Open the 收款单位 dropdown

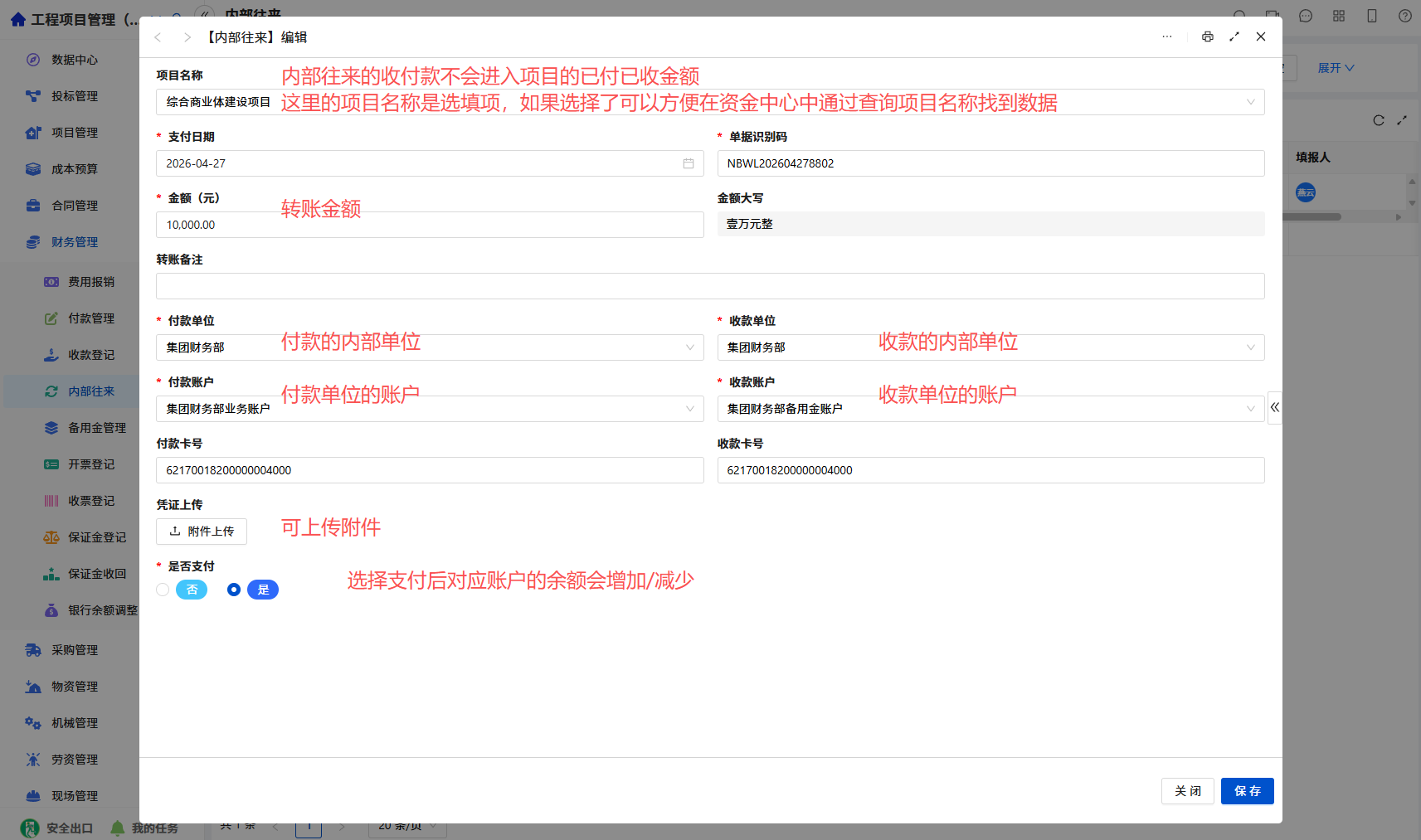[x=991, y=347]
